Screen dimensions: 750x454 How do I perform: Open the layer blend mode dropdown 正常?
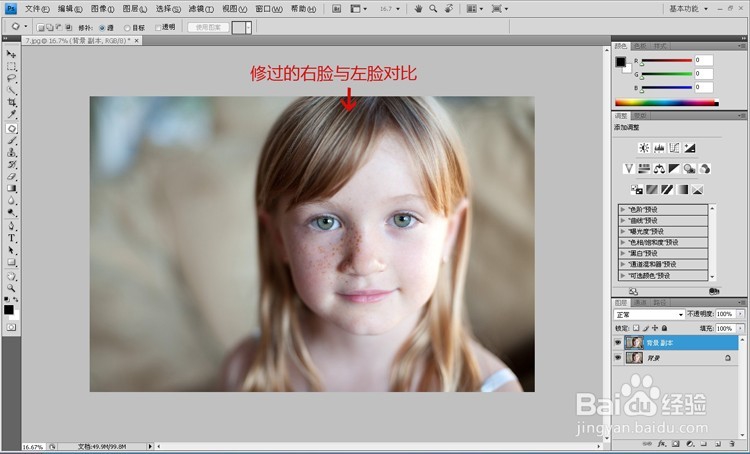click(x=650, y=314)
